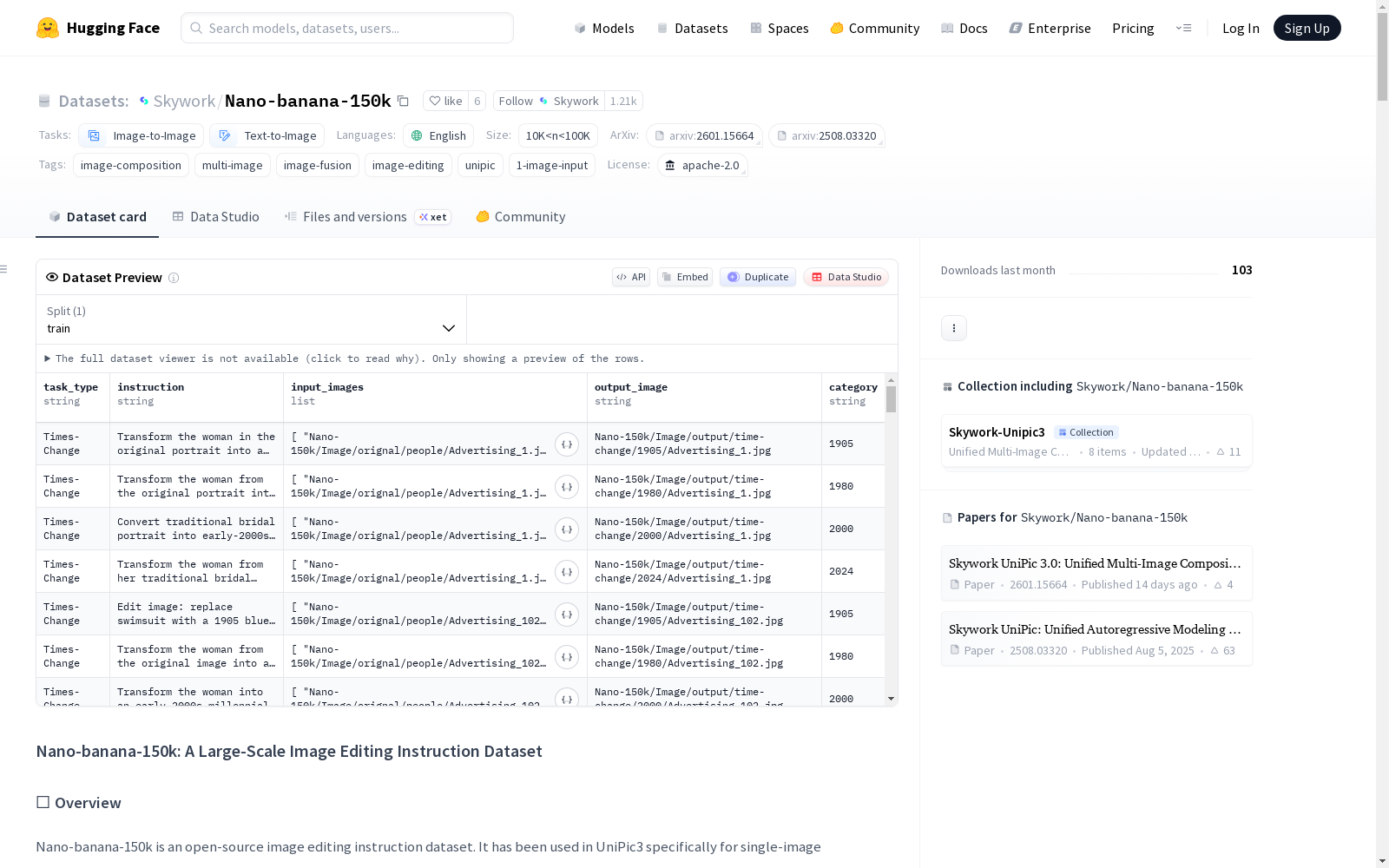Switch to the Data Studio tab
Screen dimensions: 1389x868
tap(216, 217)
